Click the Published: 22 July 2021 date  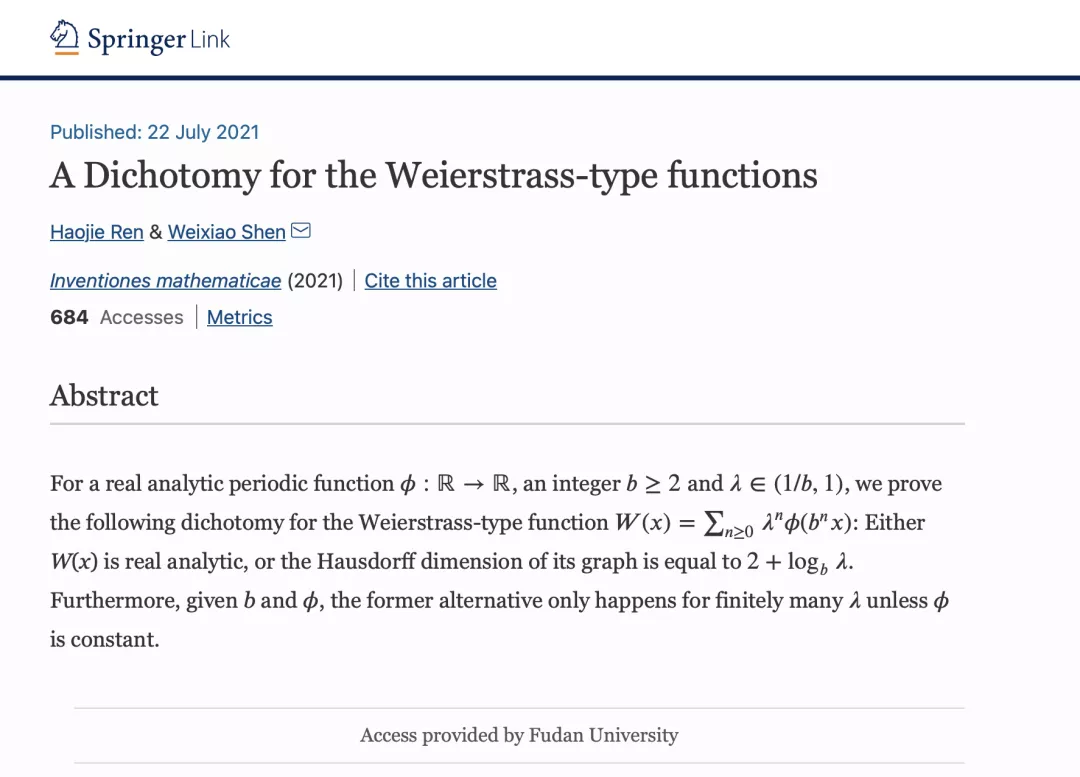click(154, 132)
